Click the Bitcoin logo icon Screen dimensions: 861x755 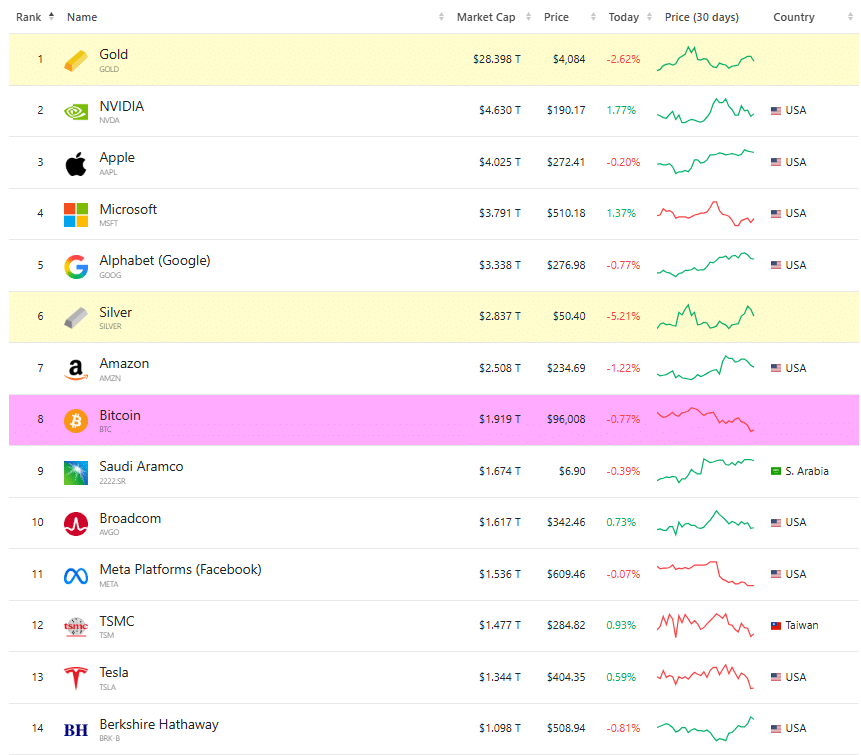[76, 420]
